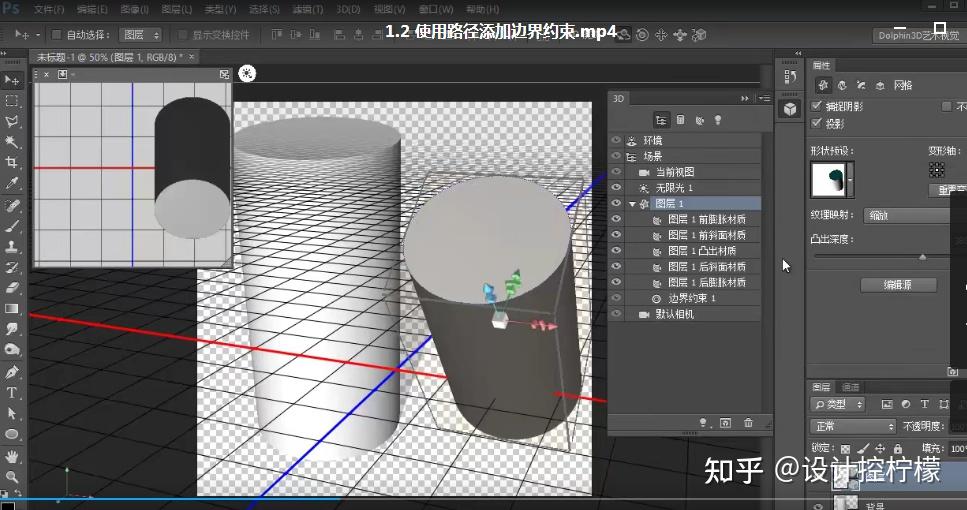Open the 纹理映射 缩放 dropdown
967x510 pixels.
tap(908, 215)
